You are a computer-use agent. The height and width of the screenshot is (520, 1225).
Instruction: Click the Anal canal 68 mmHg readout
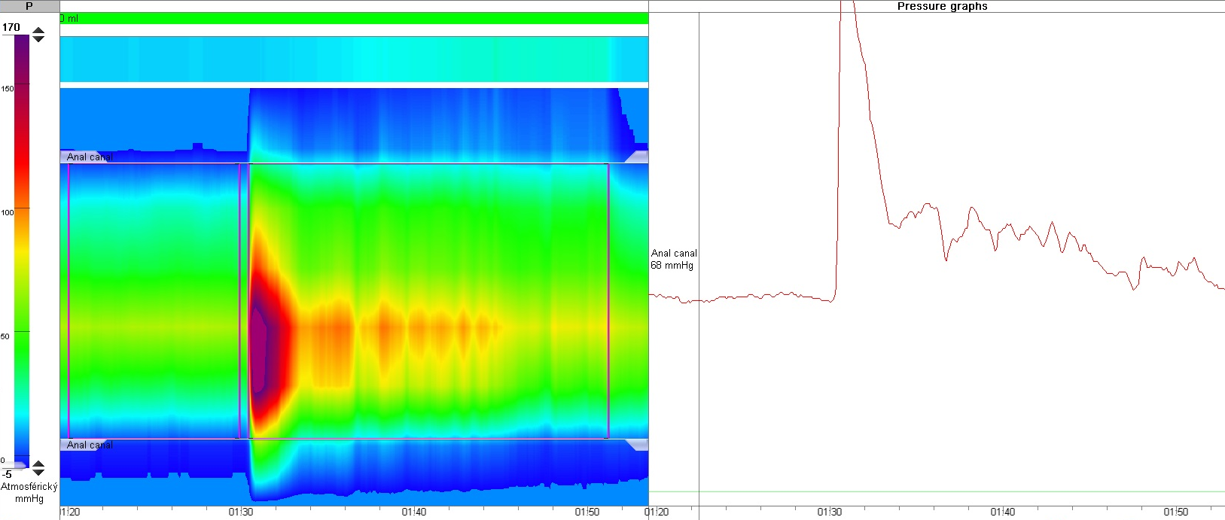(673, 259)
